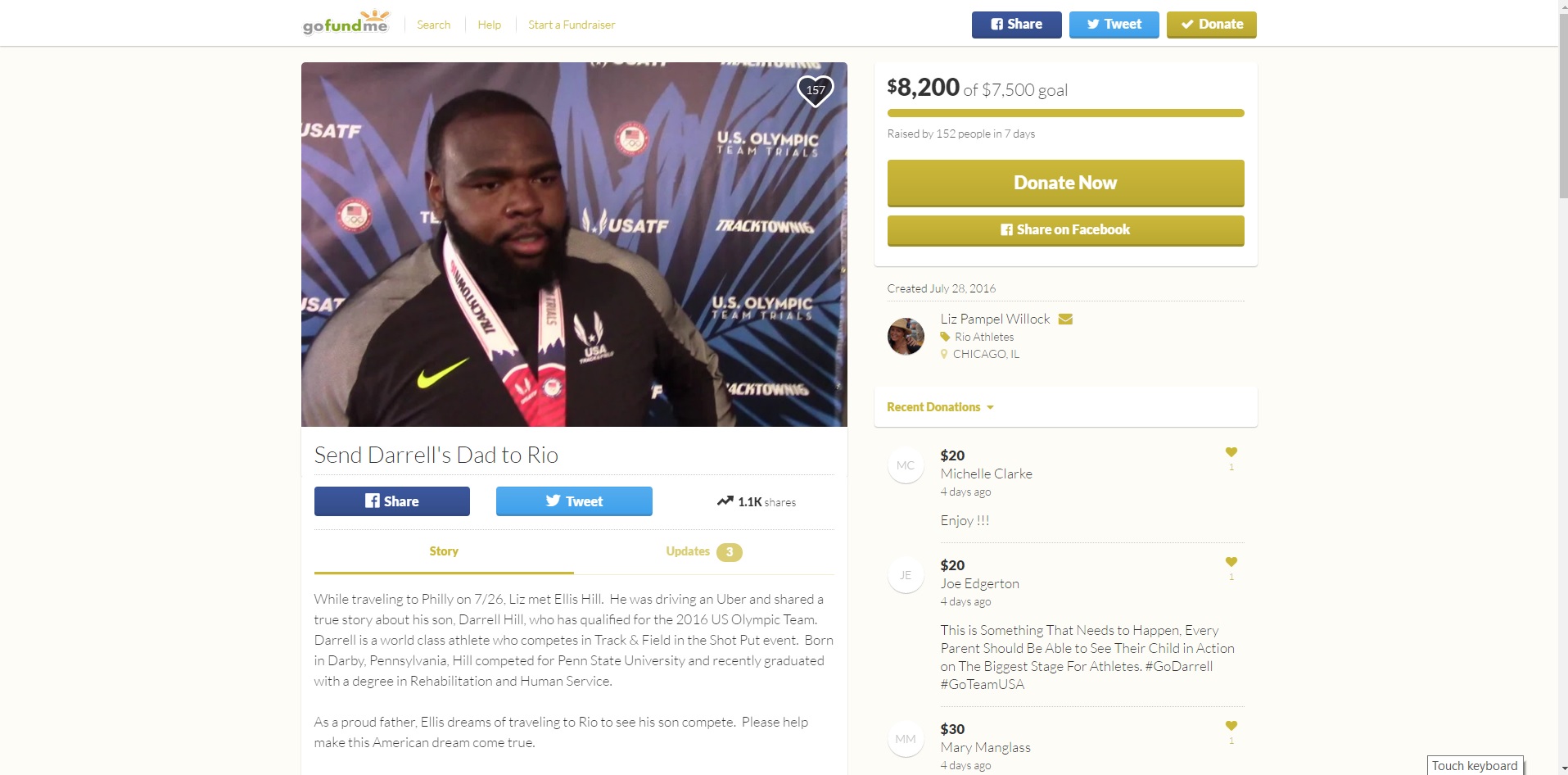Like Joe Edgerton's donation with heart
The image size is (1568, 775).
point(1231,562)
